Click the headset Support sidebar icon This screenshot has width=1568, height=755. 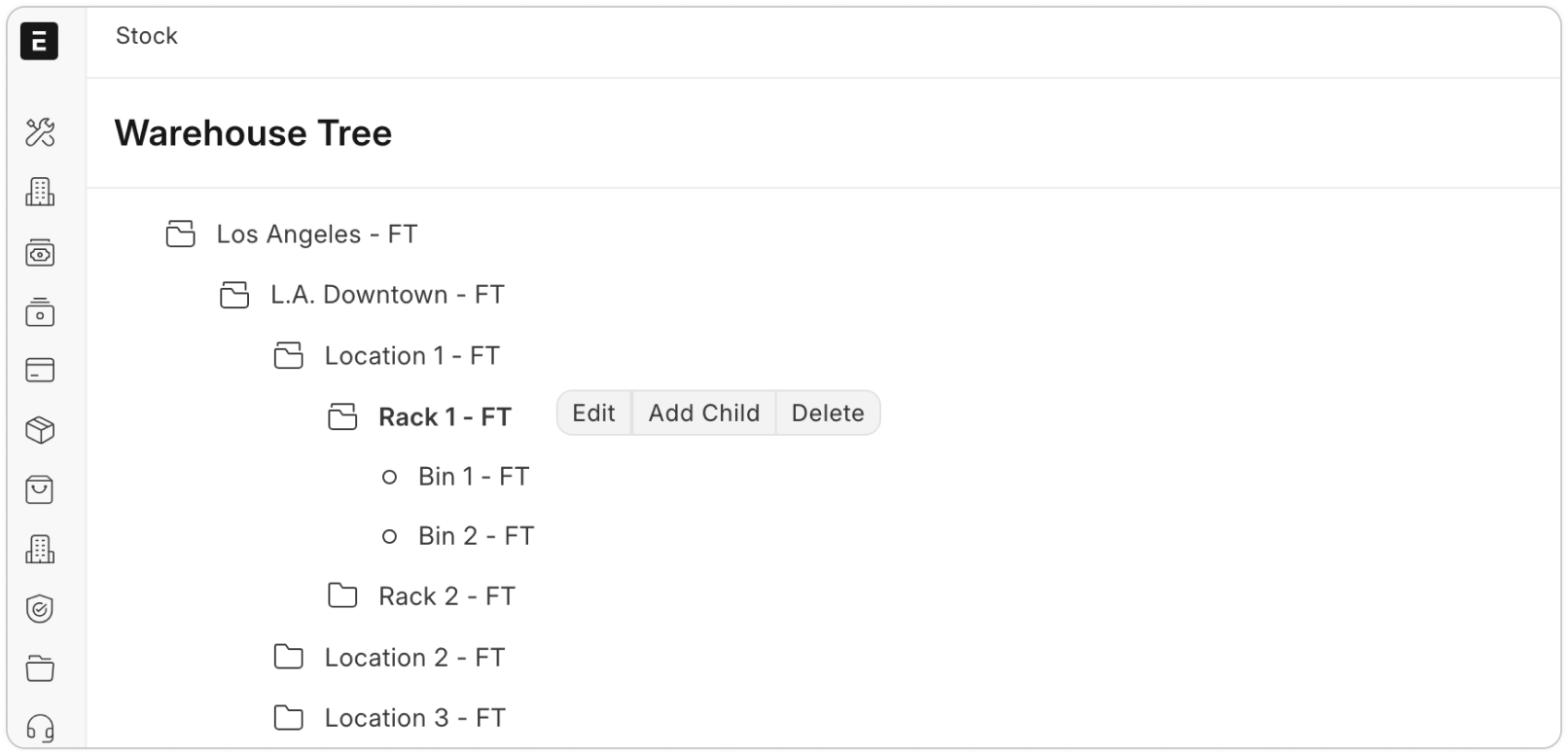[40, 728]
